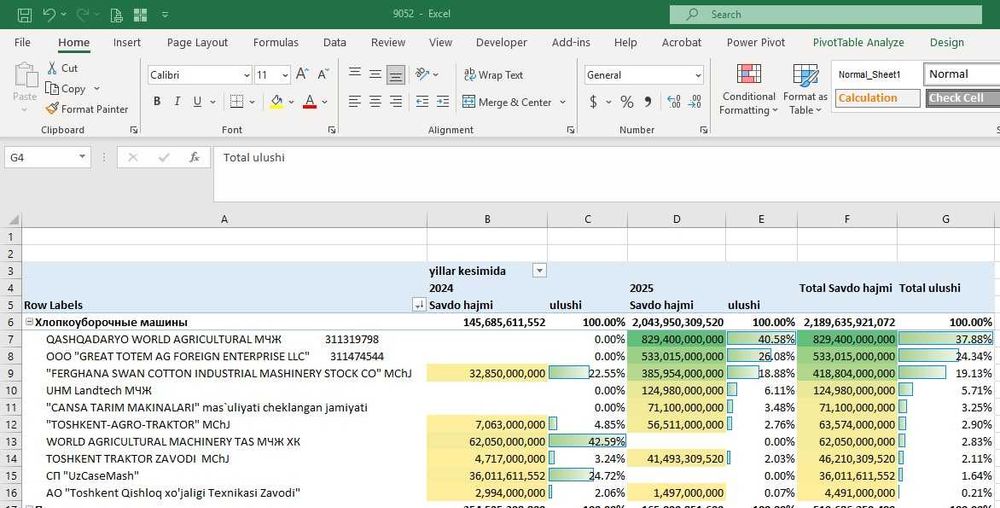Increase font size with larger A
Image resolution: width=1000 pixels, height=508 pixels.
coord(302,75)
